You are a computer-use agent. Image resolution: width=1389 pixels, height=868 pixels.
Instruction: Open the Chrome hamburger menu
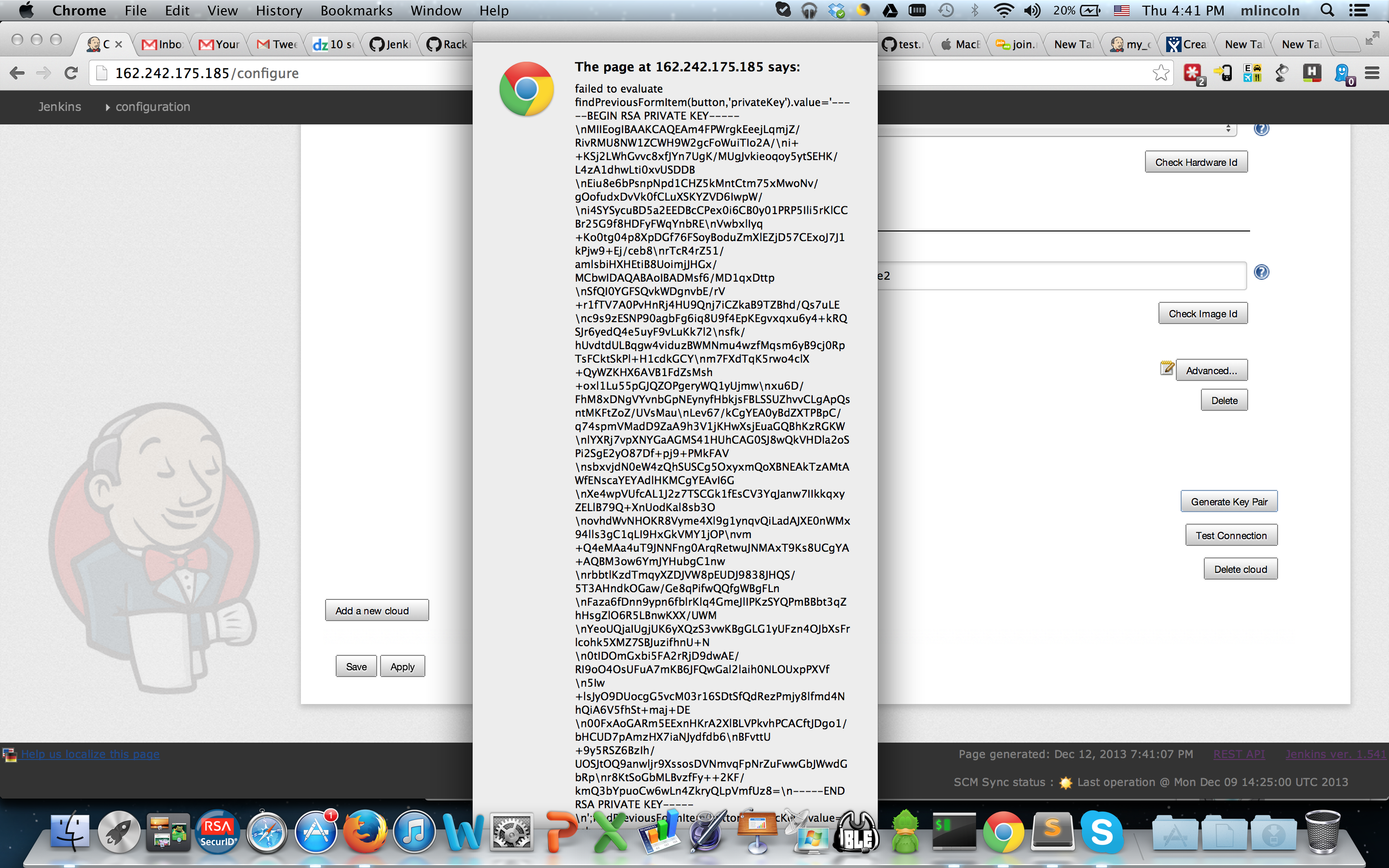(x=1372, y=73)
